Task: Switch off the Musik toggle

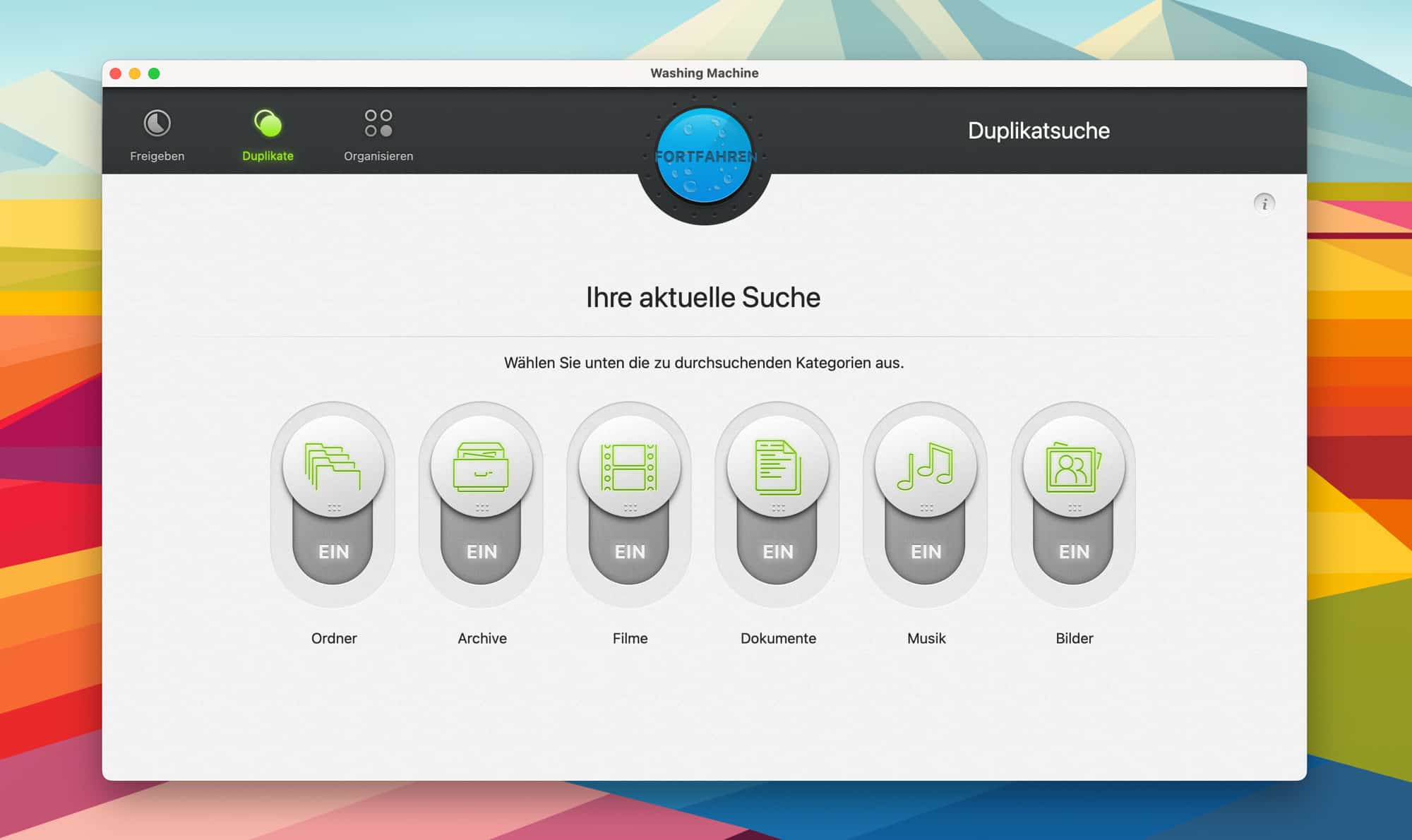Action: [x=926, y=552]
